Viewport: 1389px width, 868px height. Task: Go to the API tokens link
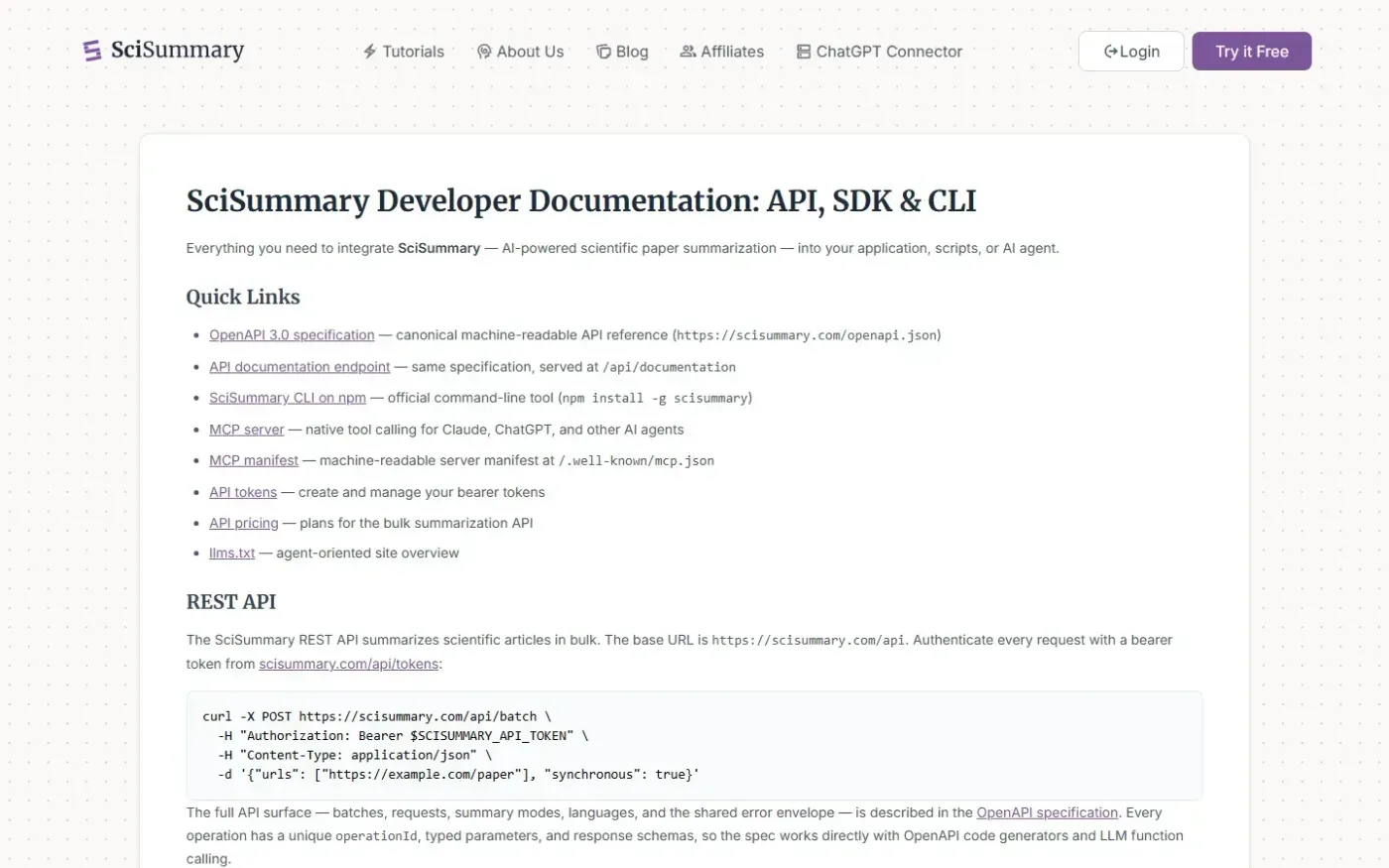243,492
